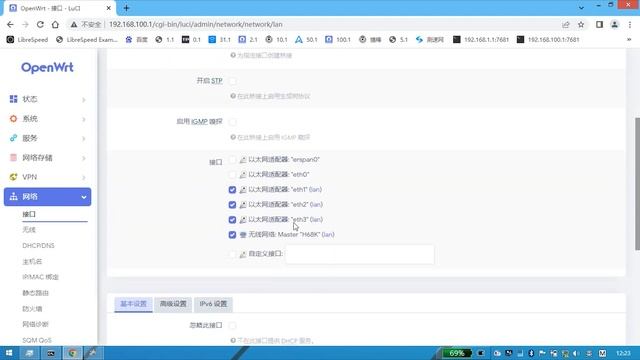Click the Bluetooth system tray icon
Image resolution: width=640 pixels, height=360 pixels.
[x=531, y=353]
